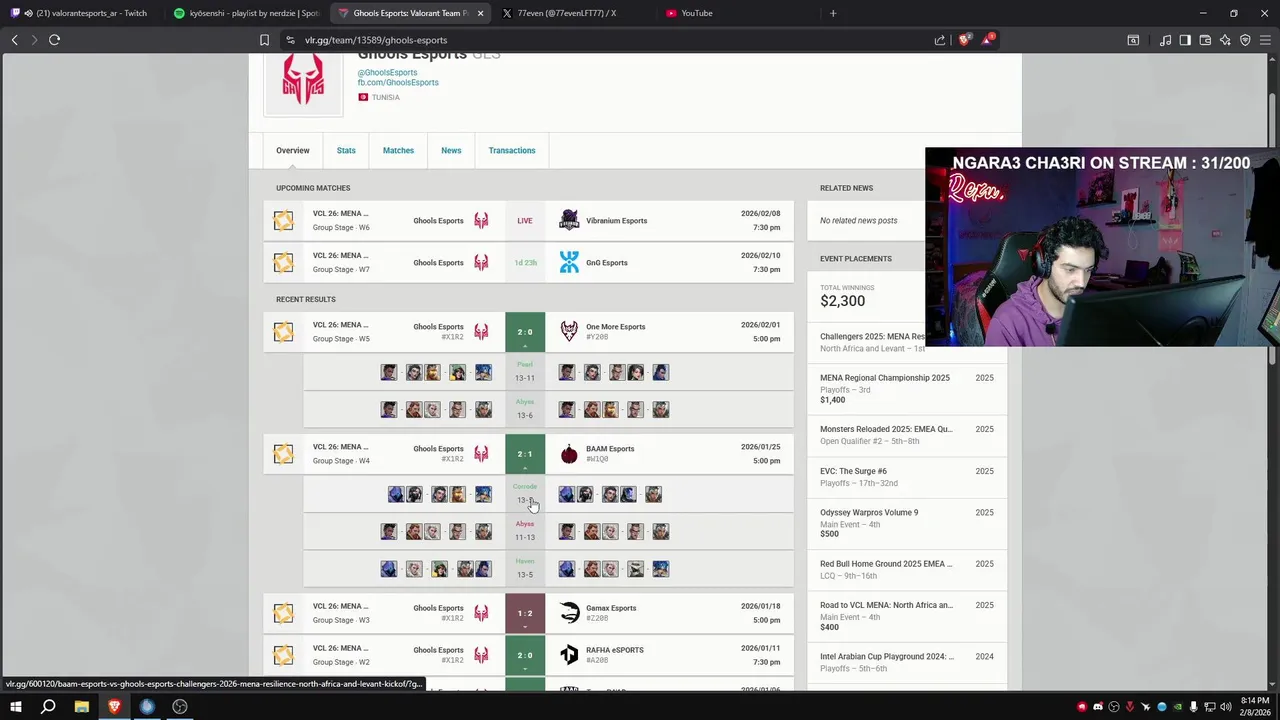Image resolution: width=1280 pixels, height=720 pixels.
Task: Open the Abyss 13-6 map result
Action: tap(548, 409)
